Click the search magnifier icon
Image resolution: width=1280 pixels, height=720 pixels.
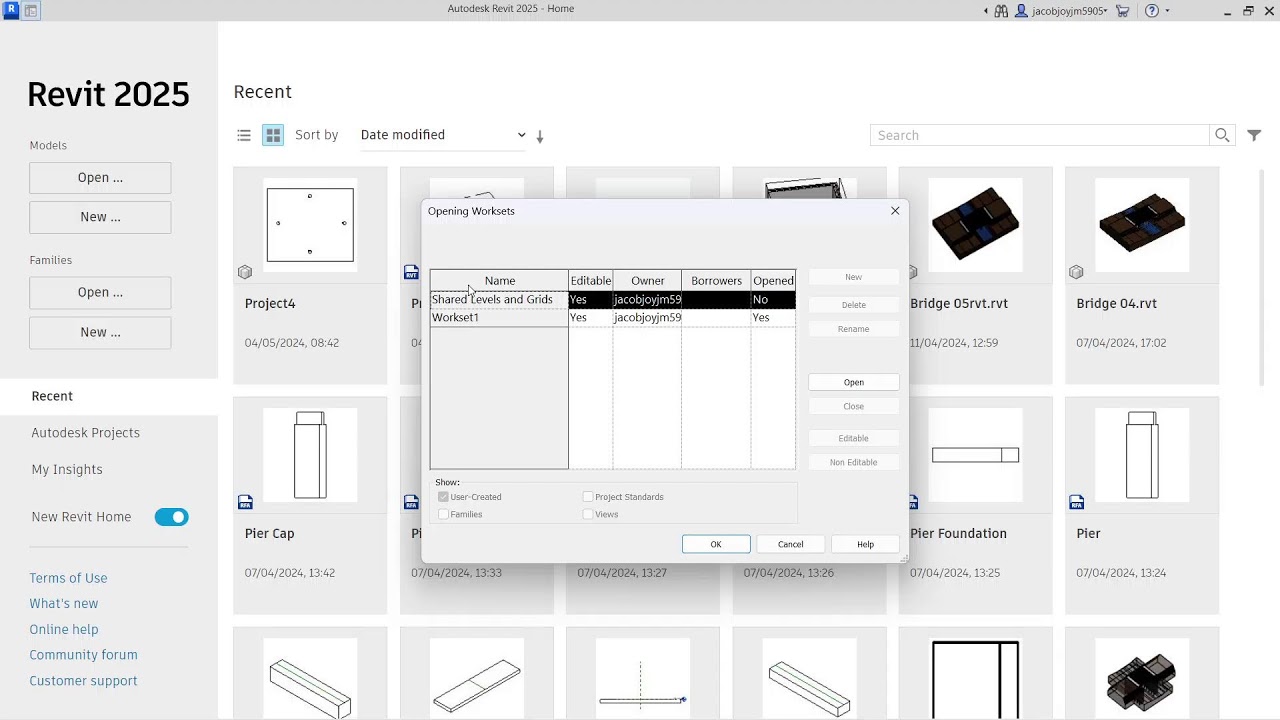click(1222, 135)
